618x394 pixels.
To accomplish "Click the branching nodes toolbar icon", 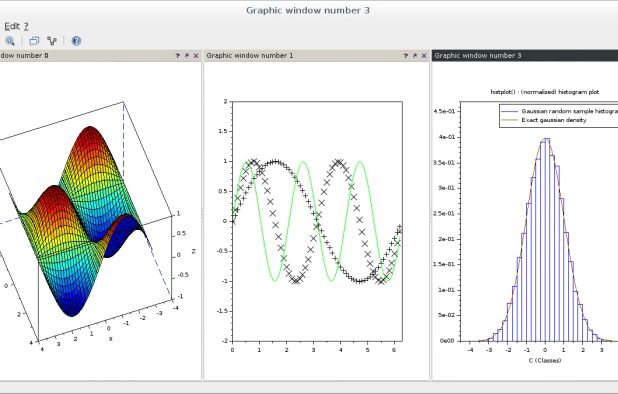I will [x=52, y=41].
